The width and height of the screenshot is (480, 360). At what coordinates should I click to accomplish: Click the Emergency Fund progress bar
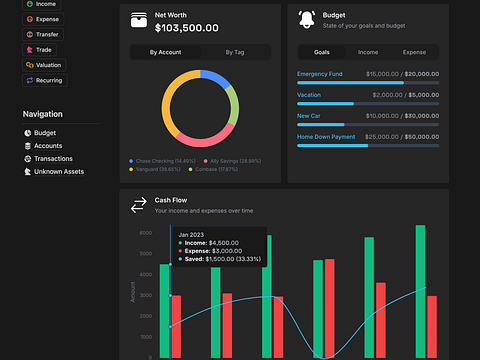368,83
